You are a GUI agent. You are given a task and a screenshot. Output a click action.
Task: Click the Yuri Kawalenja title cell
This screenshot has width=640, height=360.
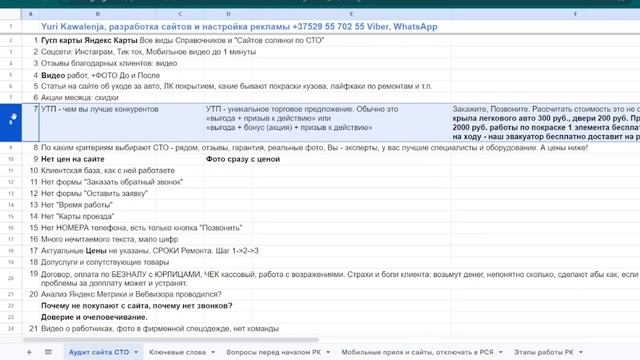(239, 27)
